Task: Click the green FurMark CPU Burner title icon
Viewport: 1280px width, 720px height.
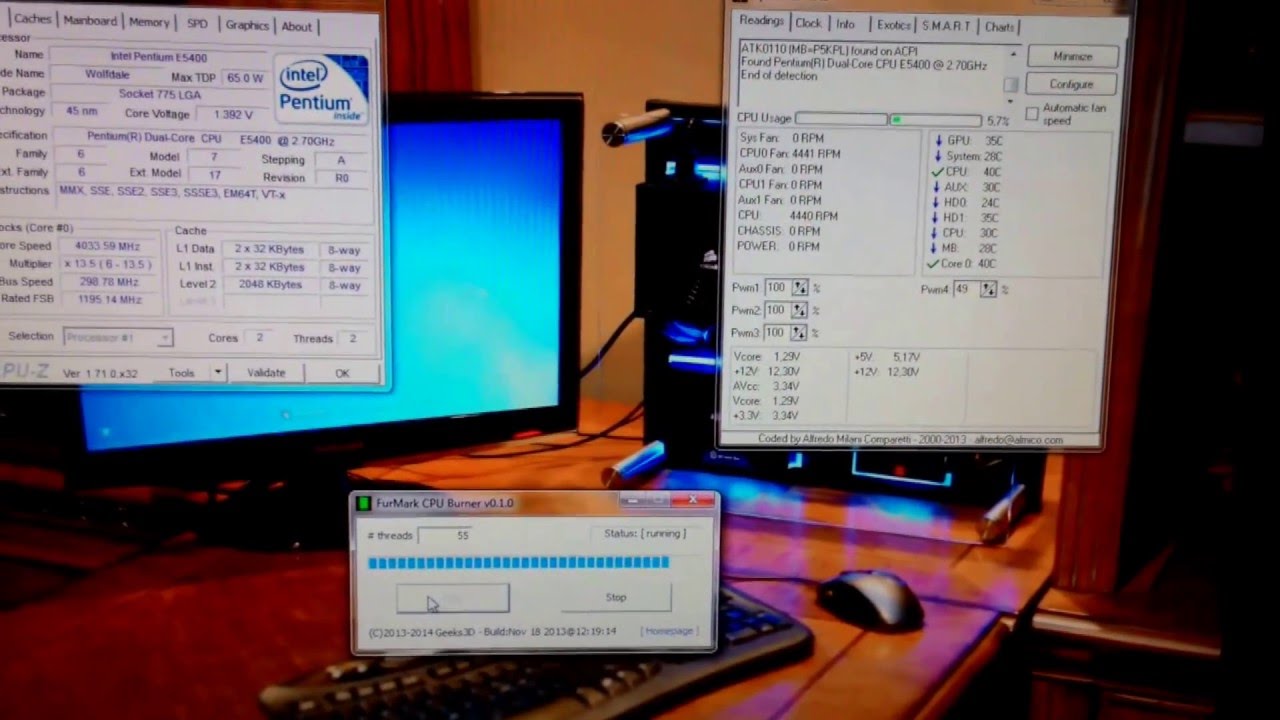Action: point(364,503)
